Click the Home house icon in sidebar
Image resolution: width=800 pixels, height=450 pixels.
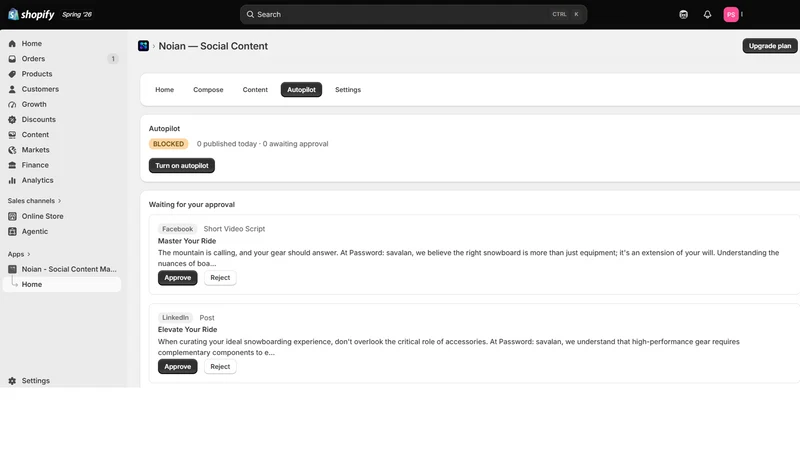(12, 44)
